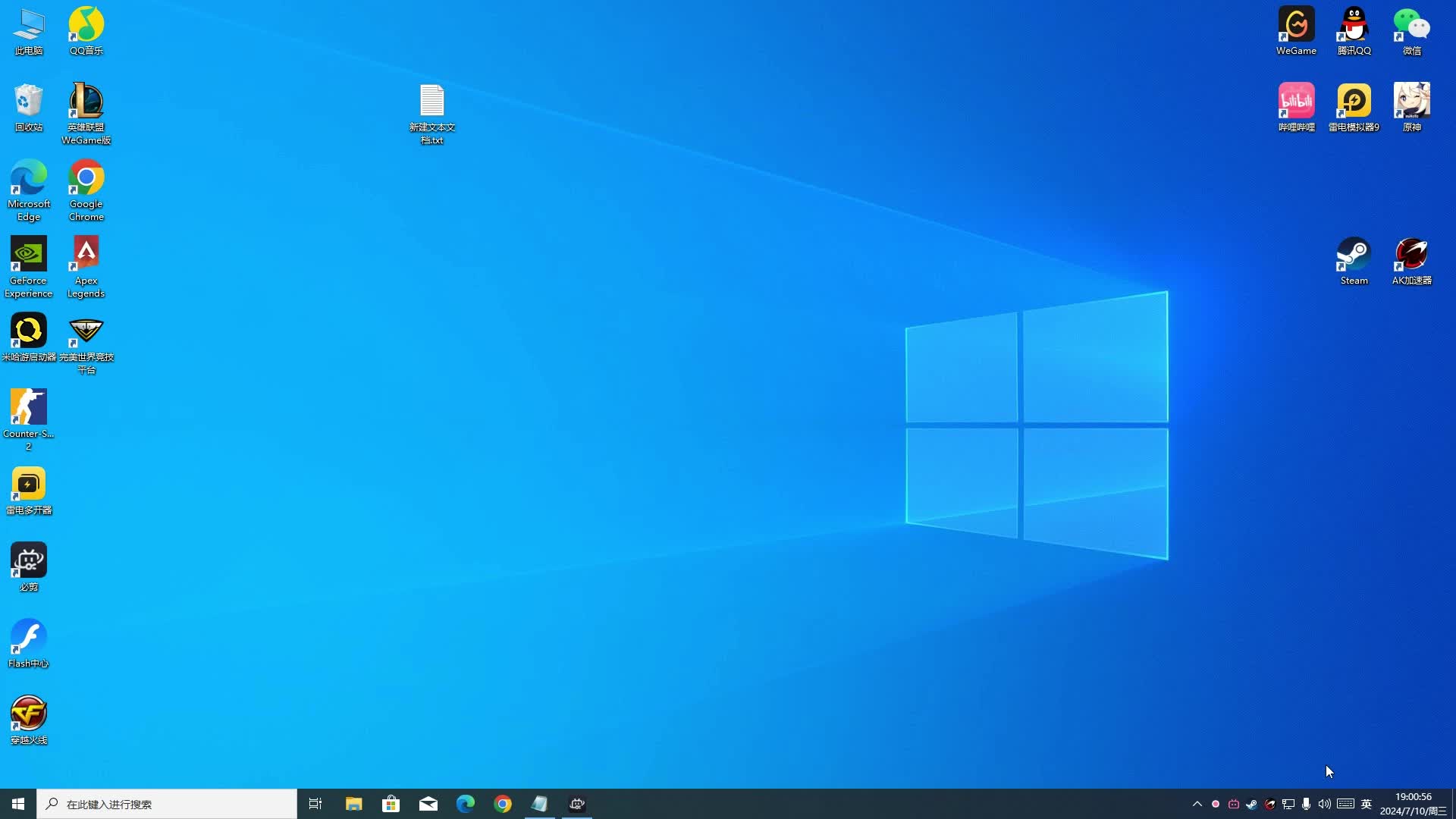Open the clock and calendar flyout
The width and height of the screenshot is (1456, 819).
pos(1414,804)
